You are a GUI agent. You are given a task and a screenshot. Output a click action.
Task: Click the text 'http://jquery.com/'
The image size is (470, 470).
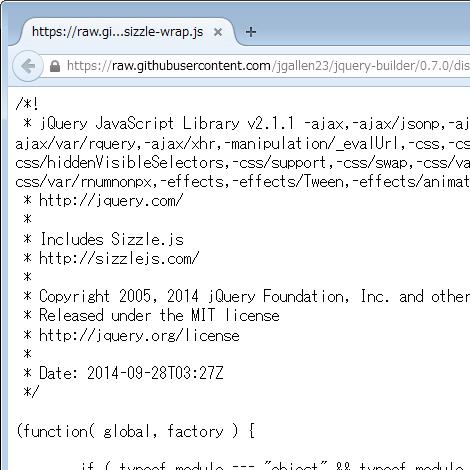point(111,201)
